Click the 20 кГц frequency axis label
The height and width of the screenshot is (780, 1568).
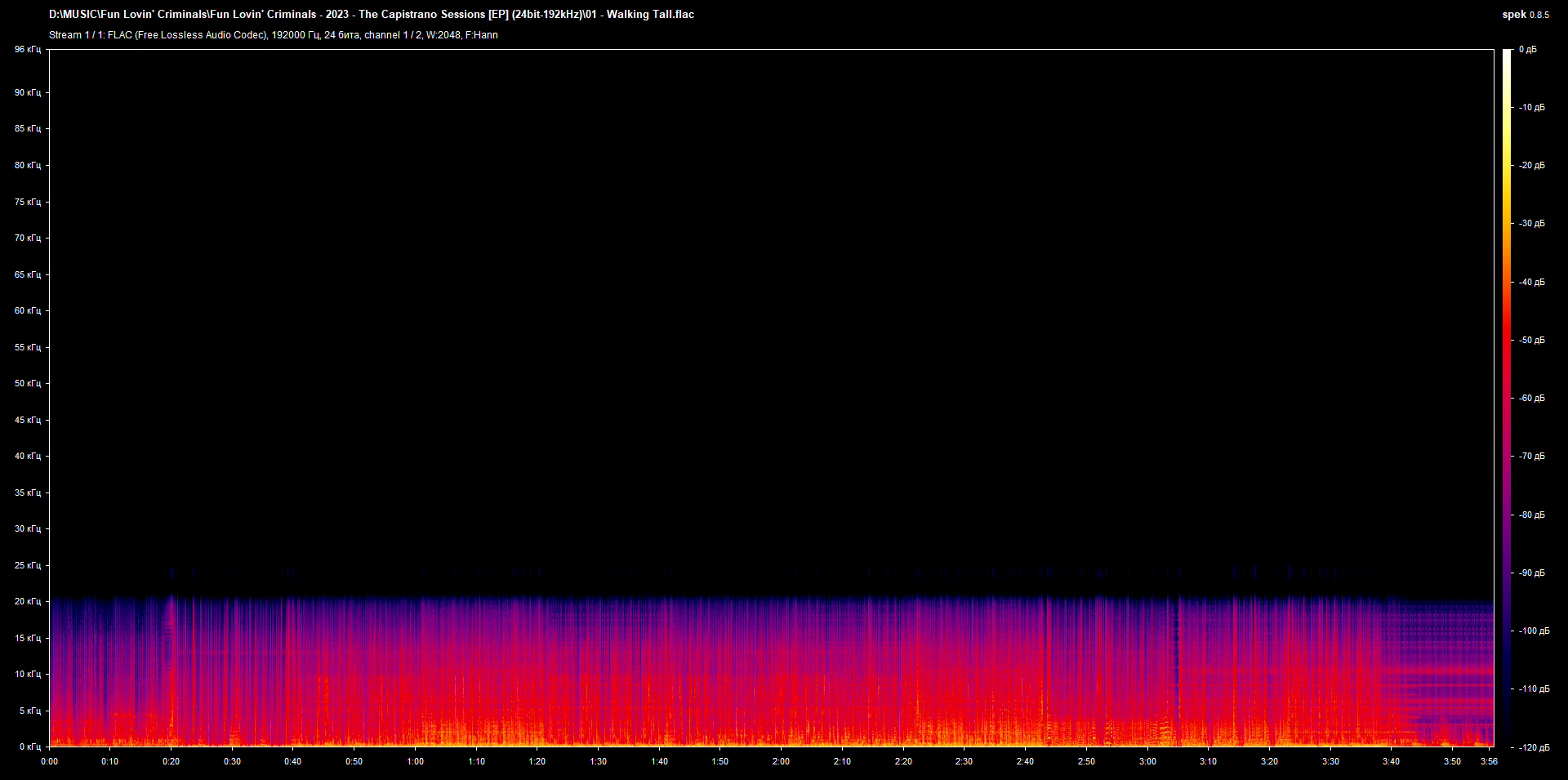tap(27, 601)
